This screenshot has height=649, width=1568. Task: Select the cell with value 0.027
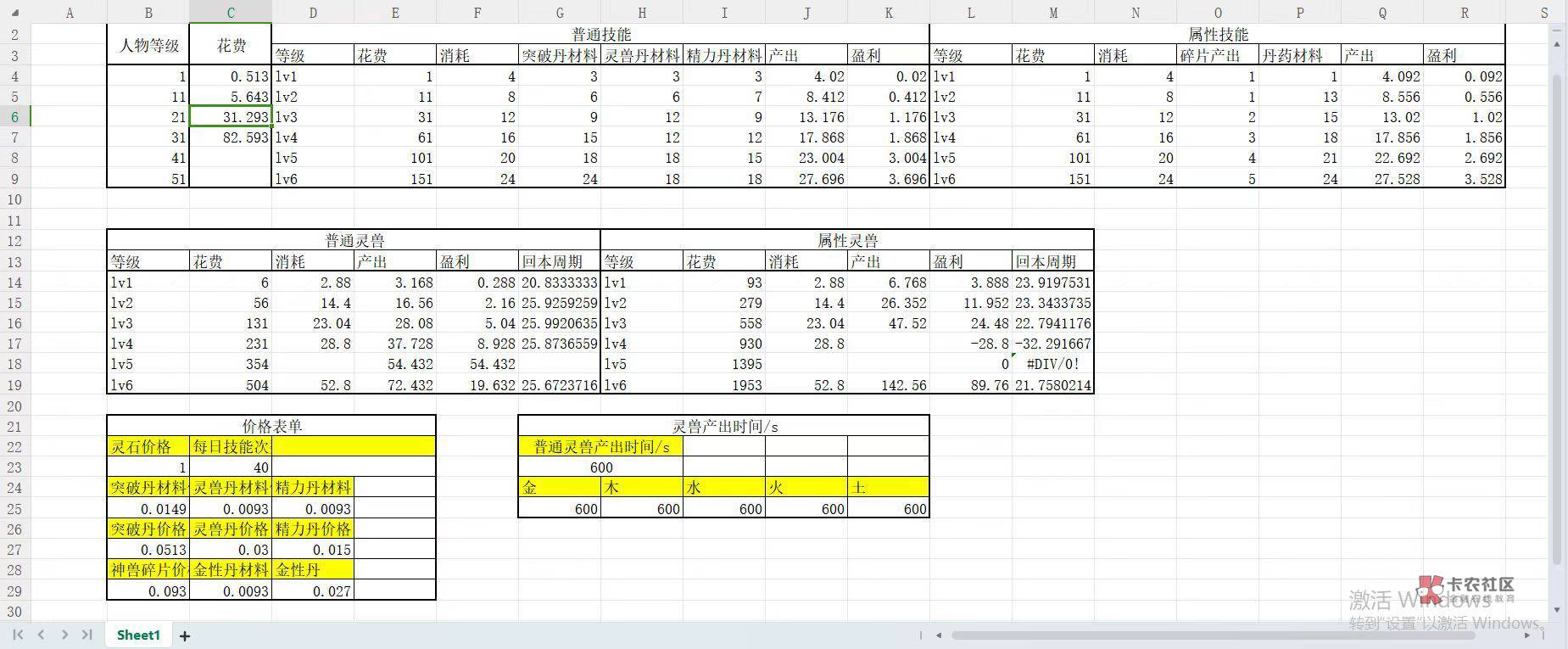tap(313, 591)
